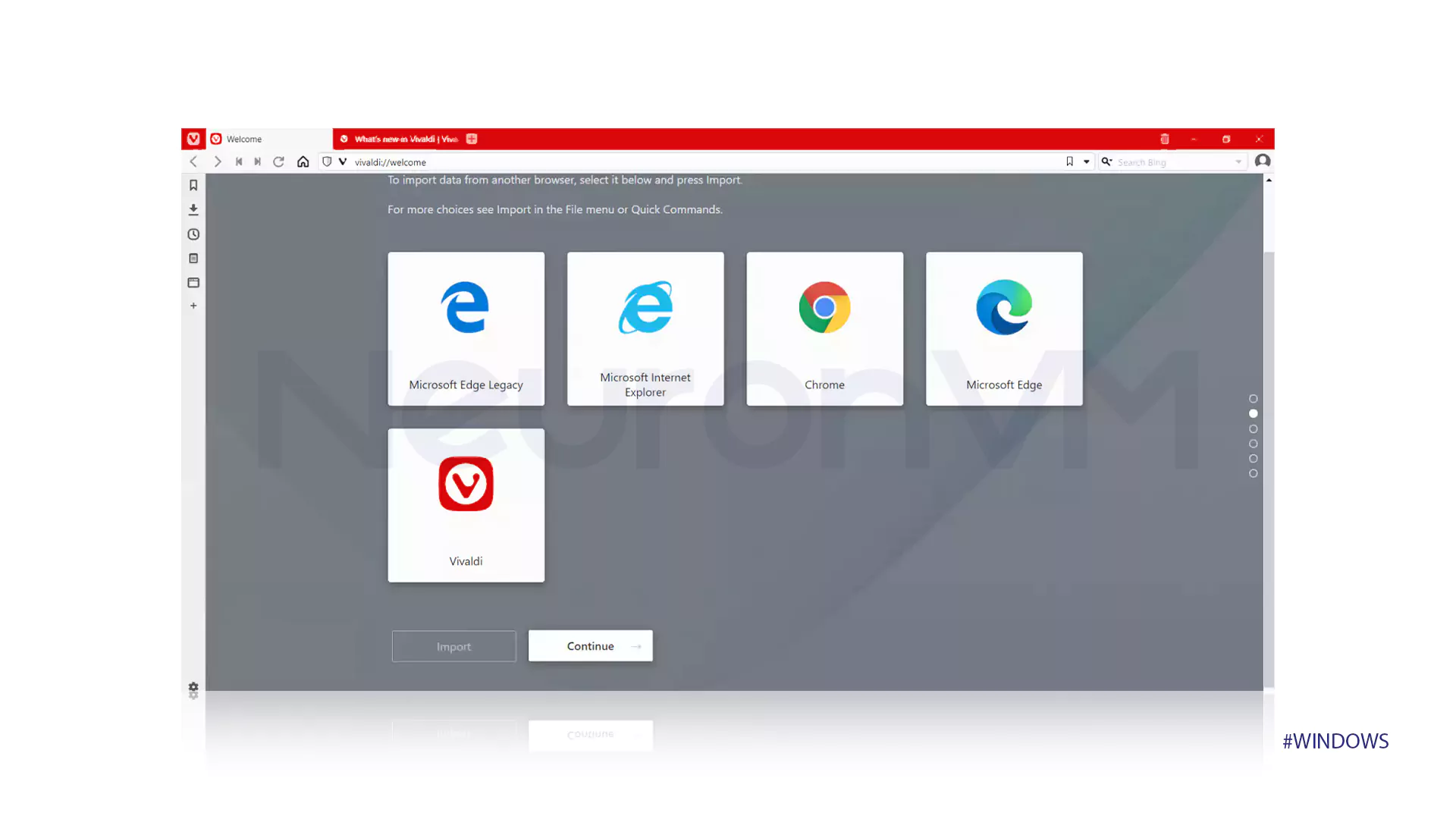
Task: Select Chrome for import
Action: 825,328
